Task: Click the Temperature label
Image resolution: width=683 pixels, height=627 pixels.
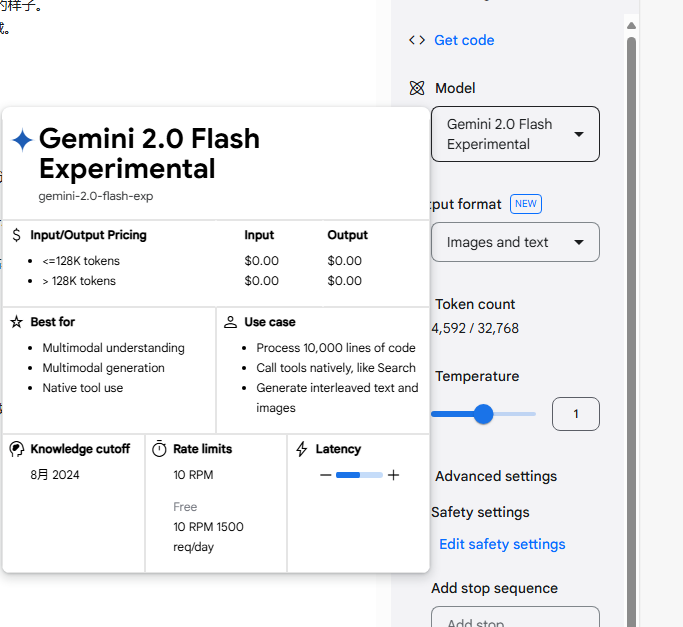Action: (477, 376)
